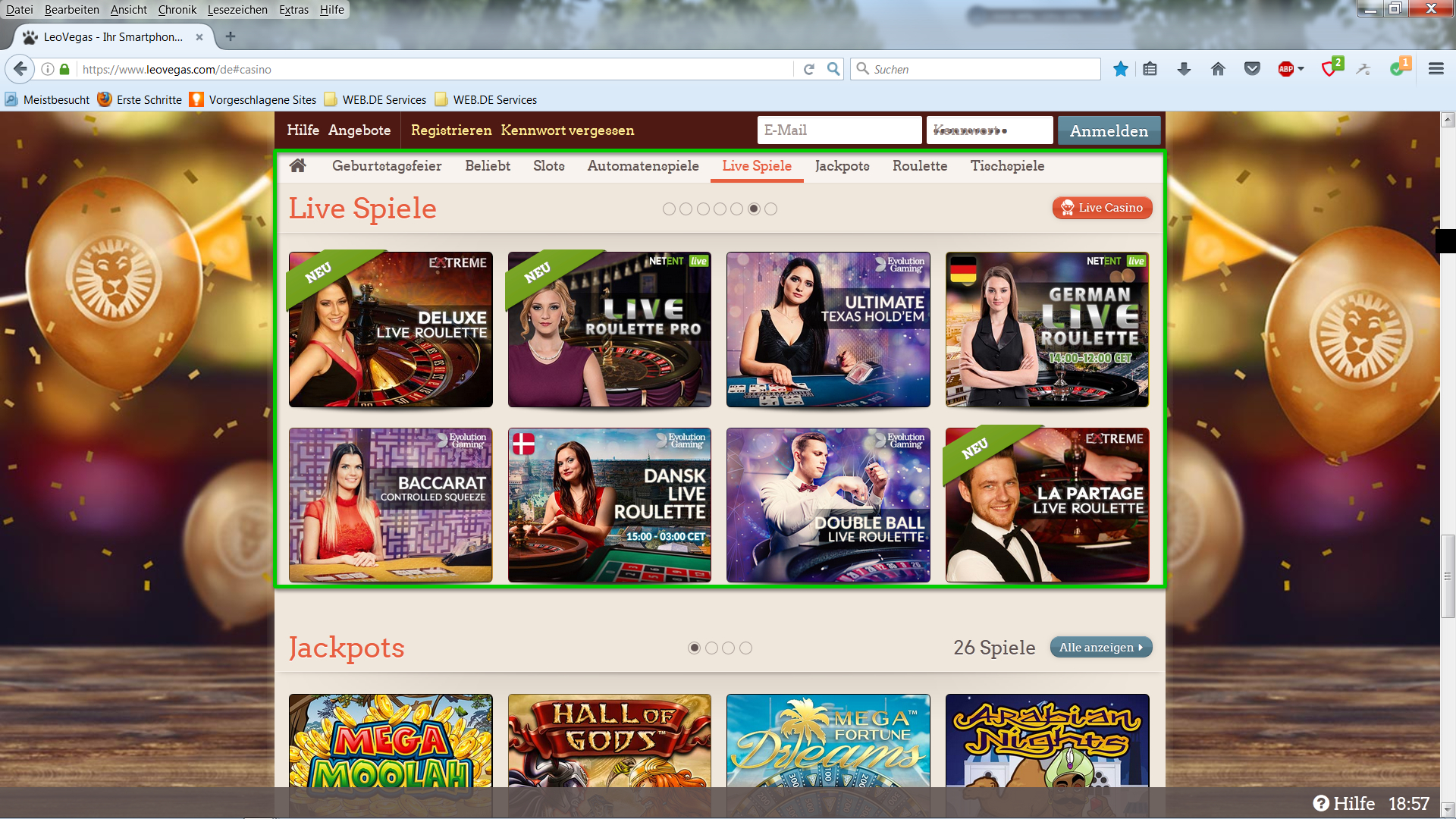Reload the page with the refresh icon
1456x819 pixels.
[x=809, y=69]
